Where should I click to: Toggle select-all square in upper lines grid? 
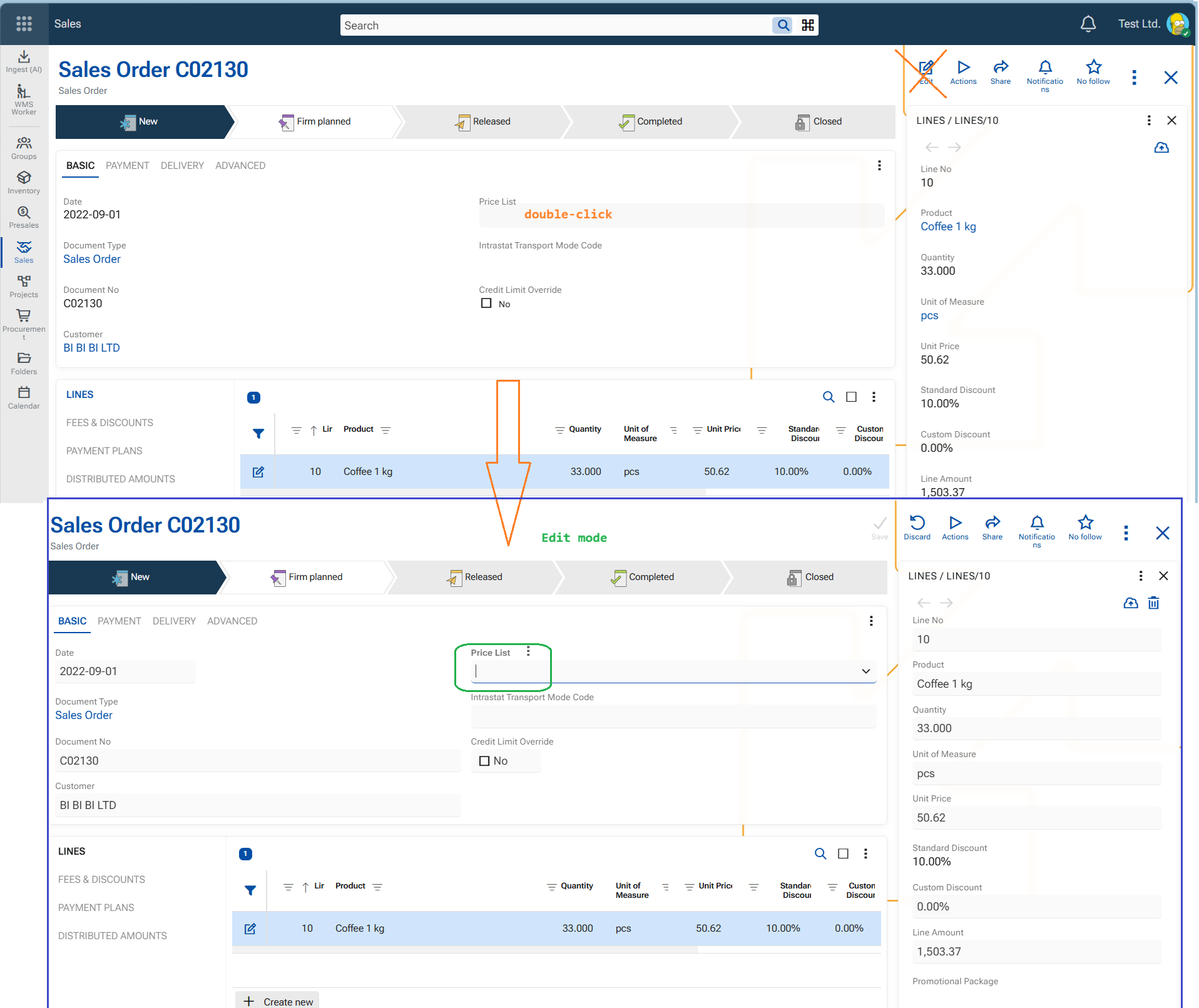[x=851, y=397]
